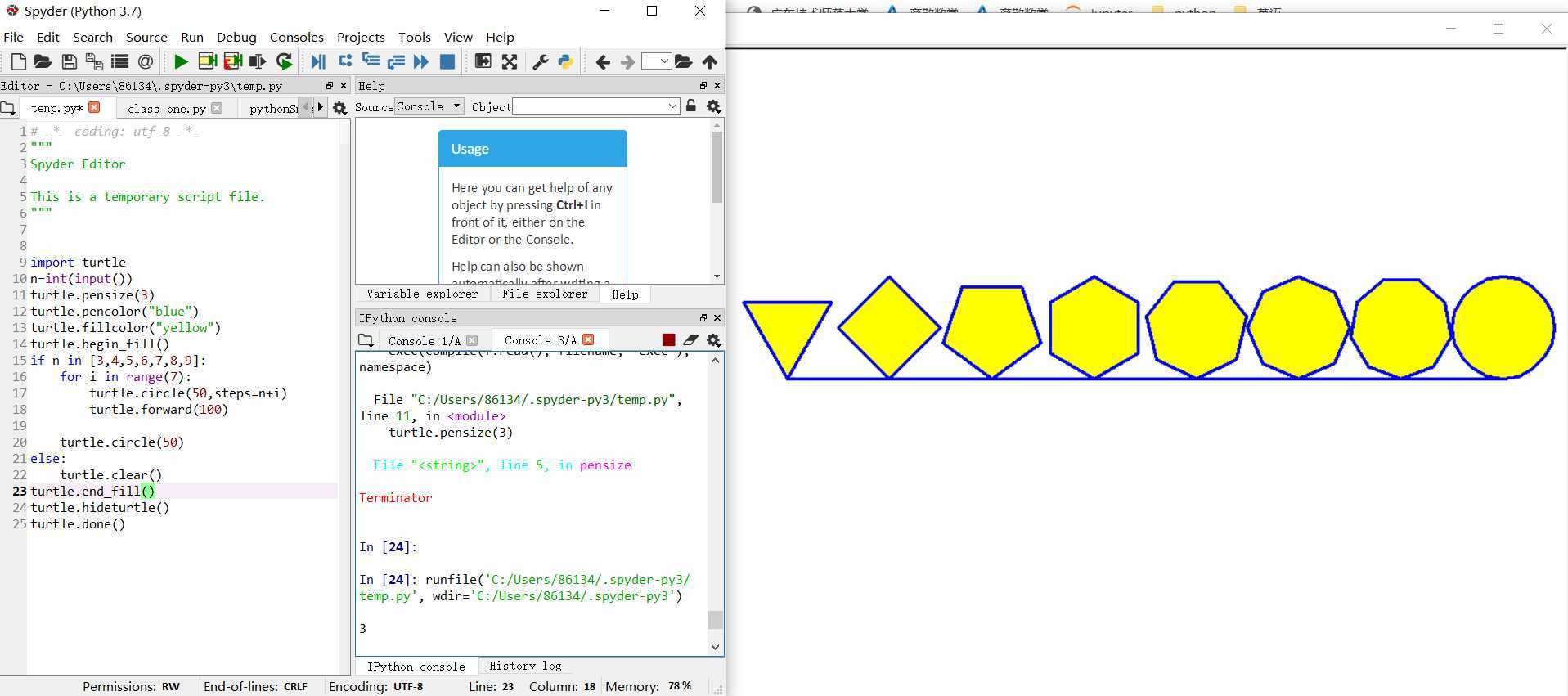The width and height of the screenshot is (1568, 696).
Task: Open Preferences wrench icon
Action: [540, 61]
